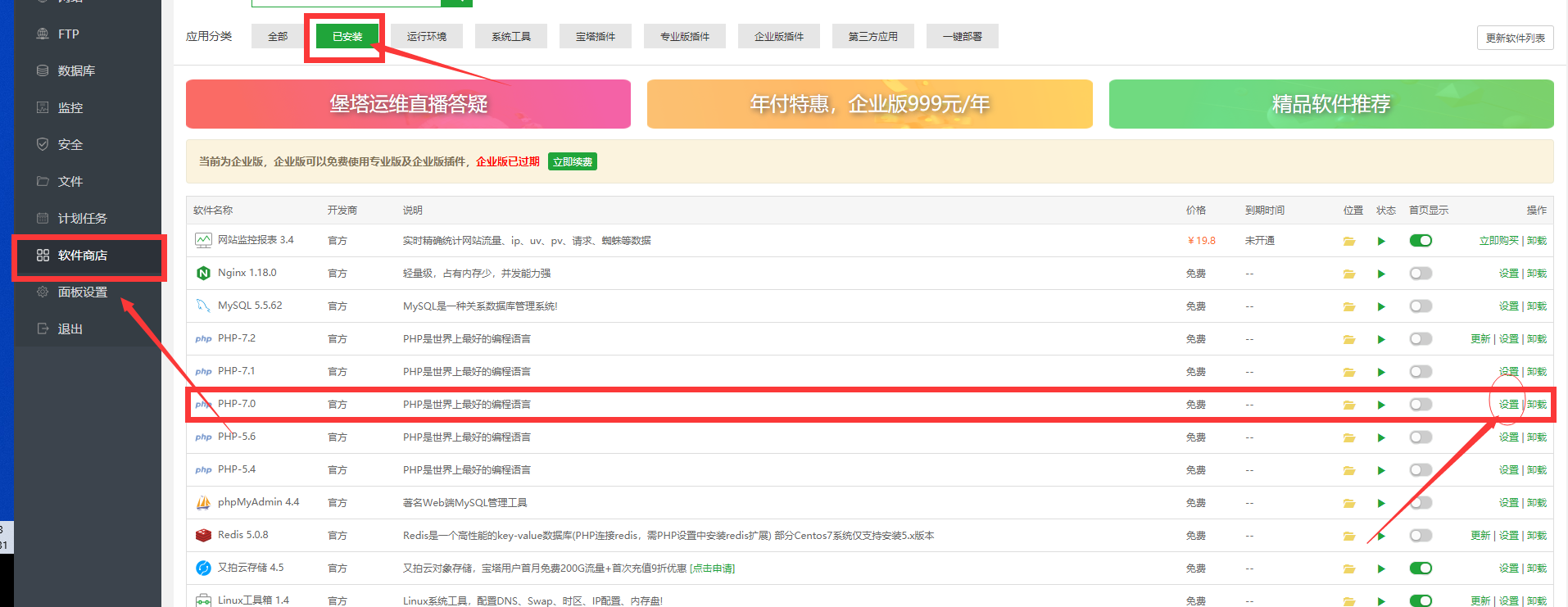1568x607 pixels.
Task: Open folder location for Nginx 1.18.0
Action: pyautogui.click(x=1349, y=274)
